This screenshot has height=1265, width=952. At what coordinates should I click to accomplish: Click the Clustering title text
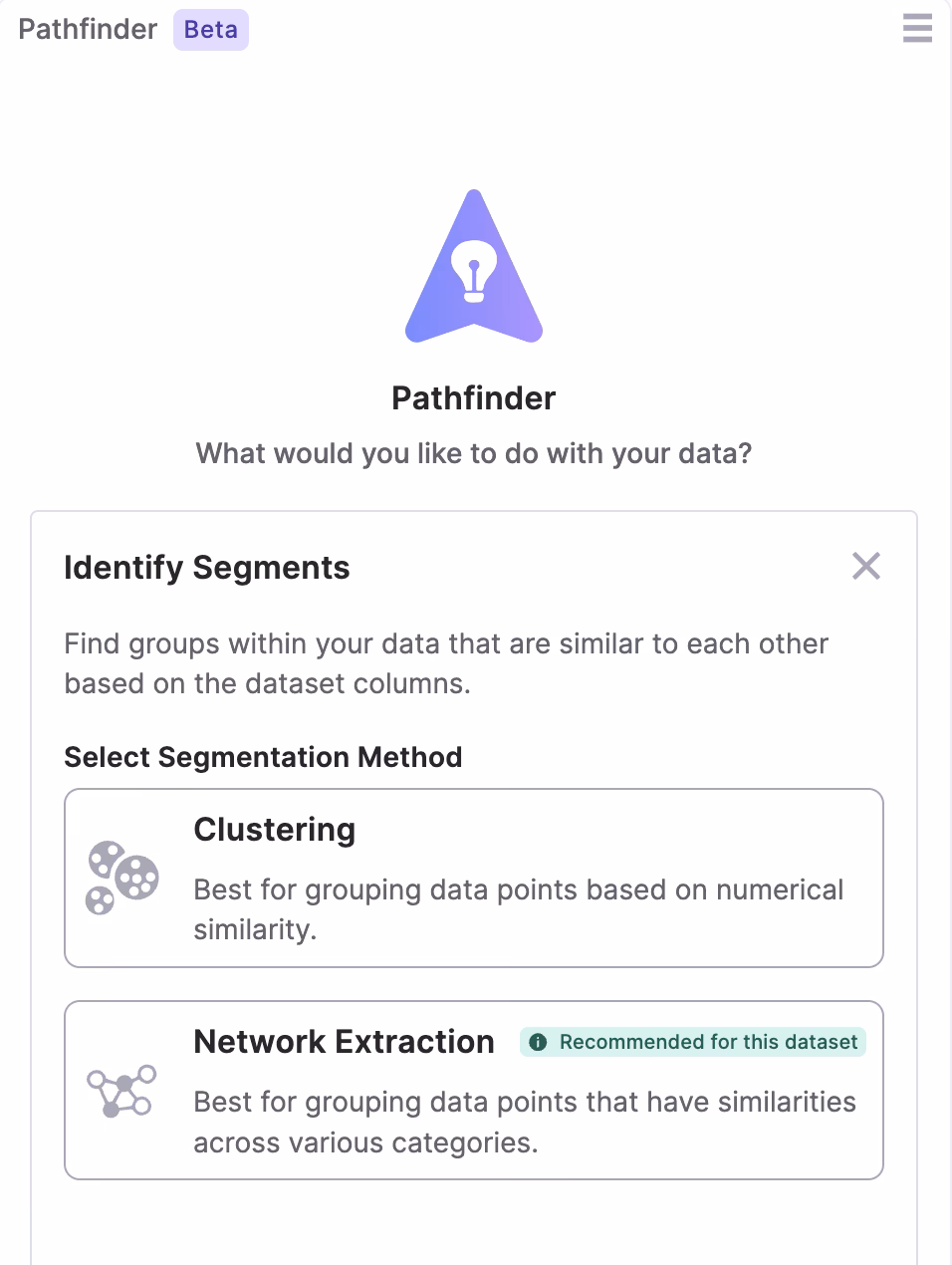tap(275, 830)
